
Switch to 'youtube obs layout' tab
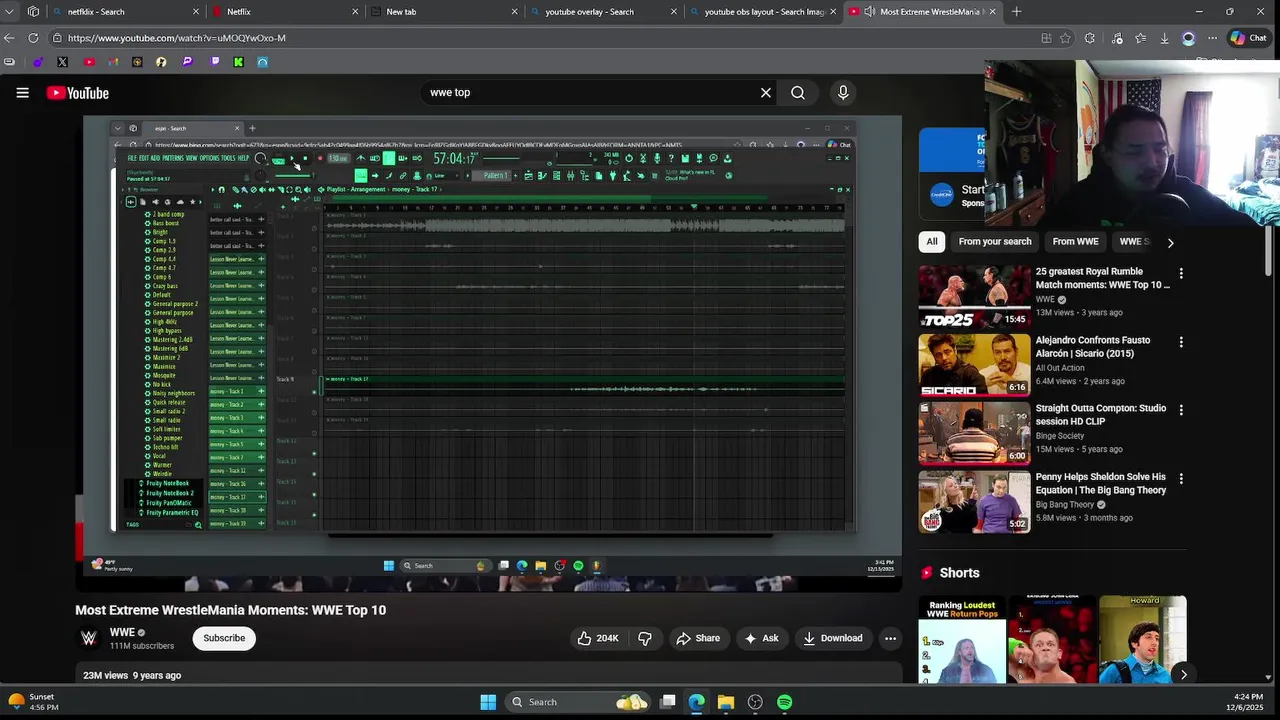pos(765,12)
